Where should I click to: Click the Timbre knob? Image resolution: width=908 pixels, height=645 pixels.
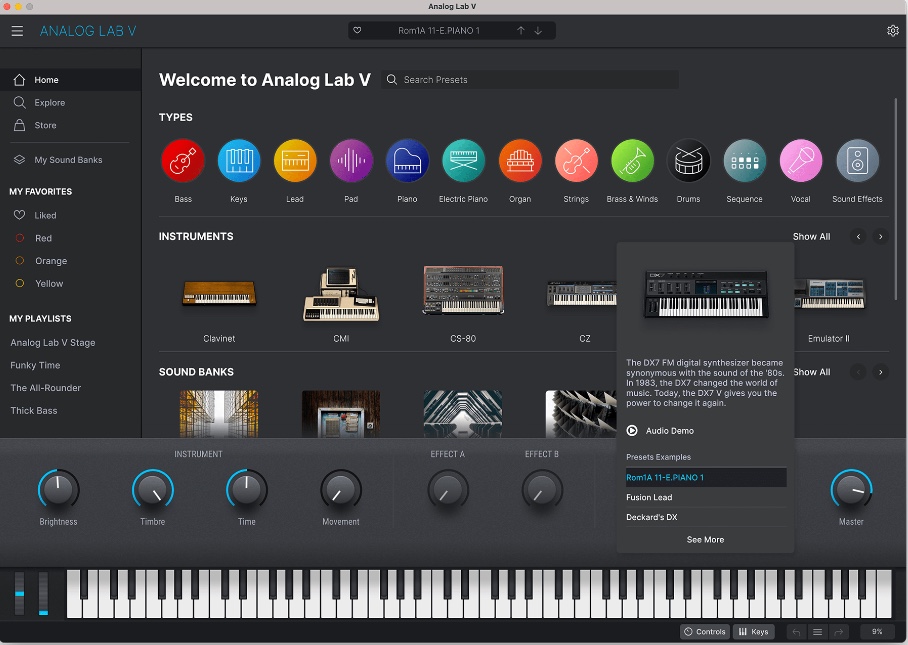tap(153, 489)
